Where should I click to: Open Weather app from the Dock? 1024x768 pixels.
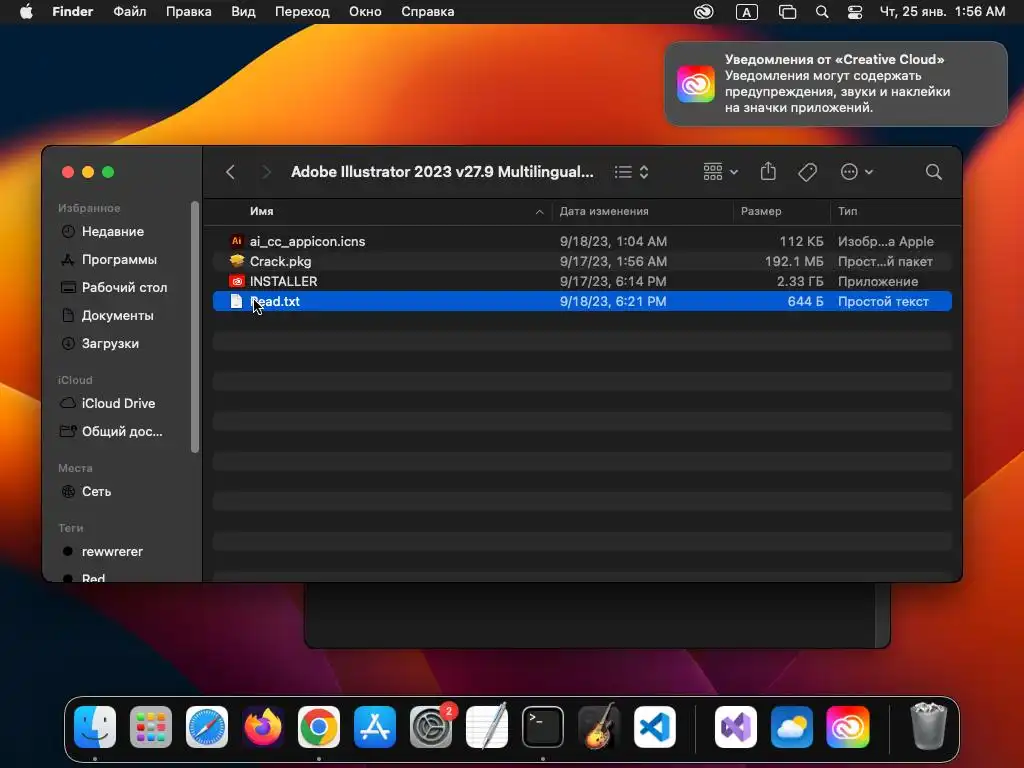792,726
